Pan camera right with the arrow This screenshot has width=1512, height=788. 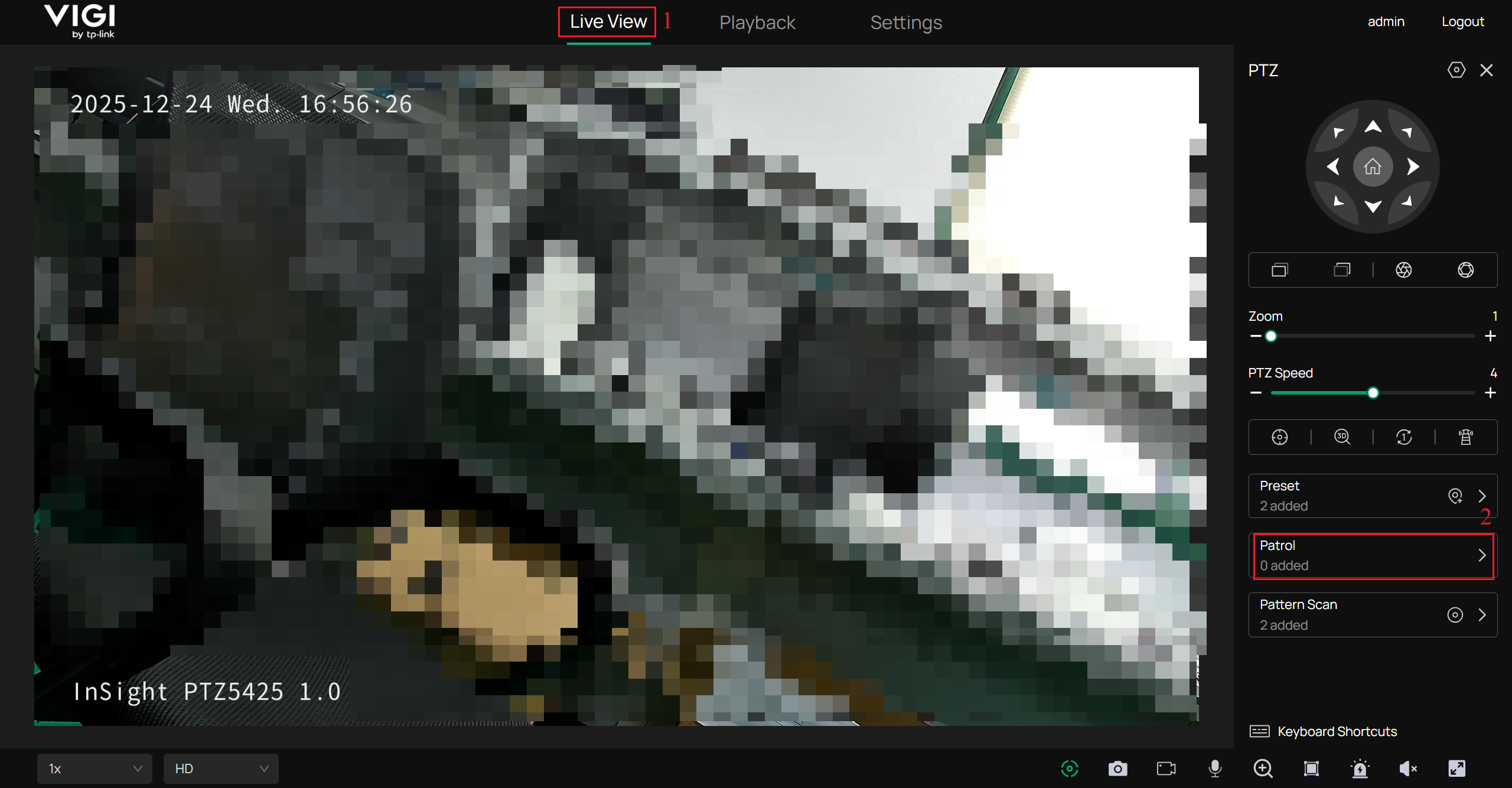click(x=1413, y=167)
